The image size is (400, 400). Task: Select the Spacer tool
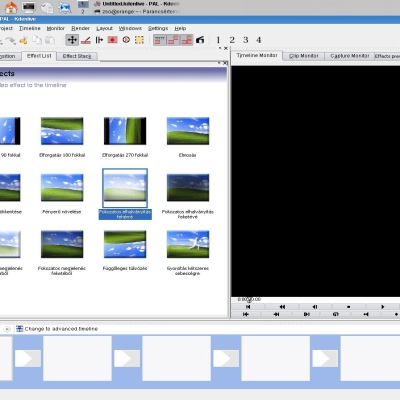coord(99,40)
